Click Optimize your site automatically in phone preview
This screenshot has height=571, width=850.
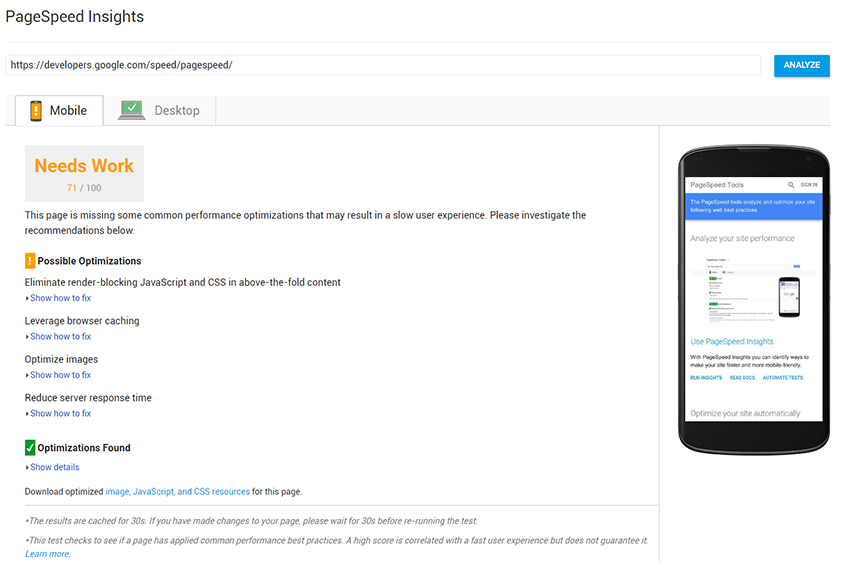(x=745, y=413)
